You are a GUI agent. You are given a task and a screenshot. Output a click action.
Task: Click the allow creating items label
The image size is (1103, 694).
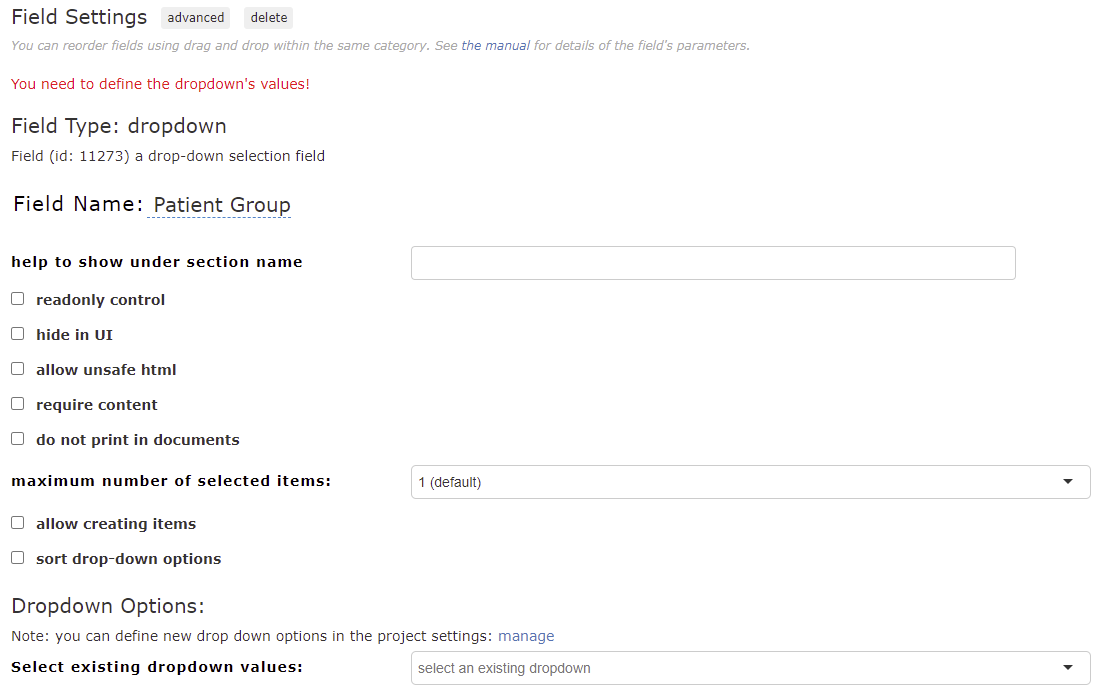116,524
